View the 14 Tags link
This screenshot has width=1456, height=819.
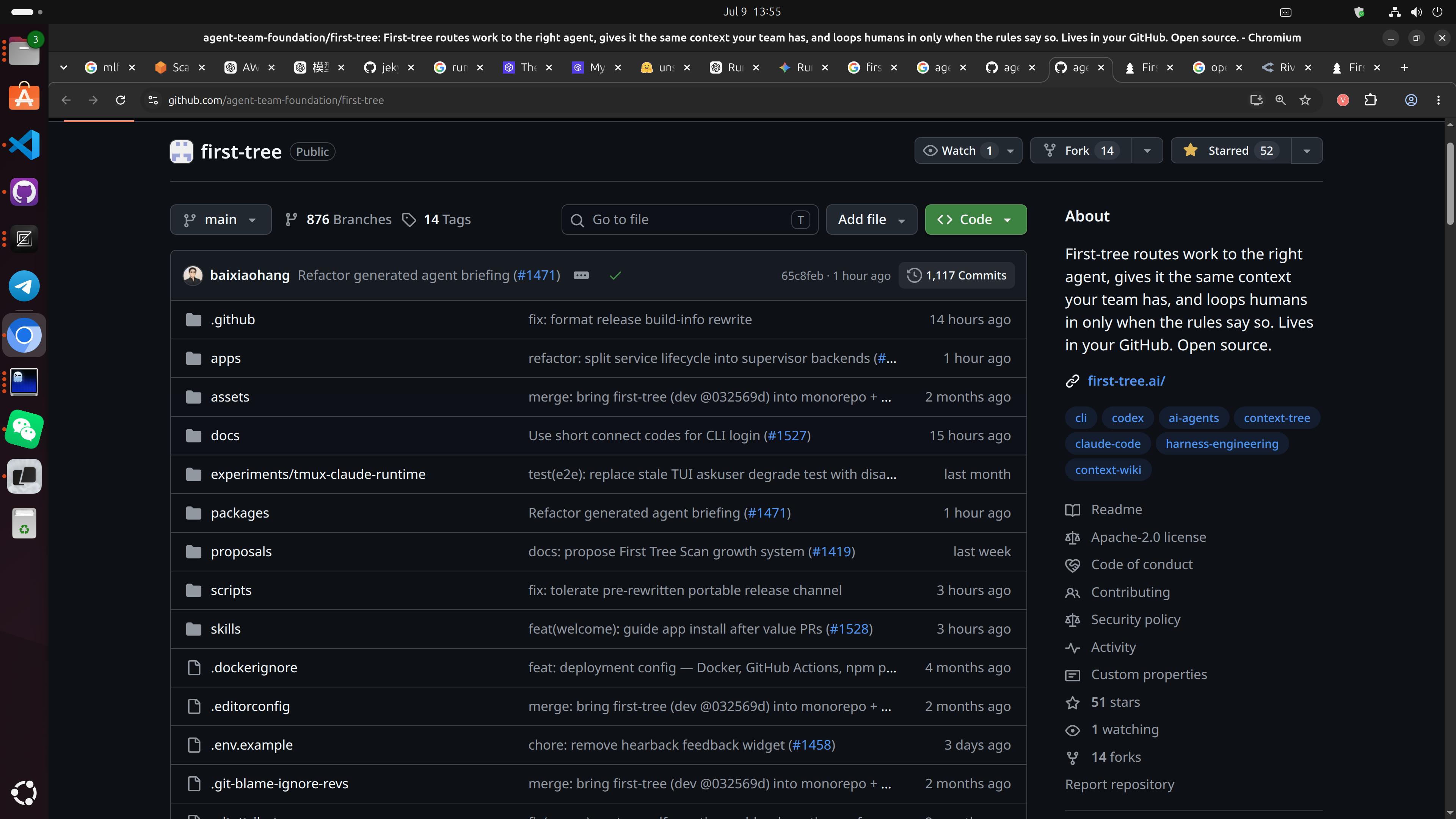click(436, 219)
